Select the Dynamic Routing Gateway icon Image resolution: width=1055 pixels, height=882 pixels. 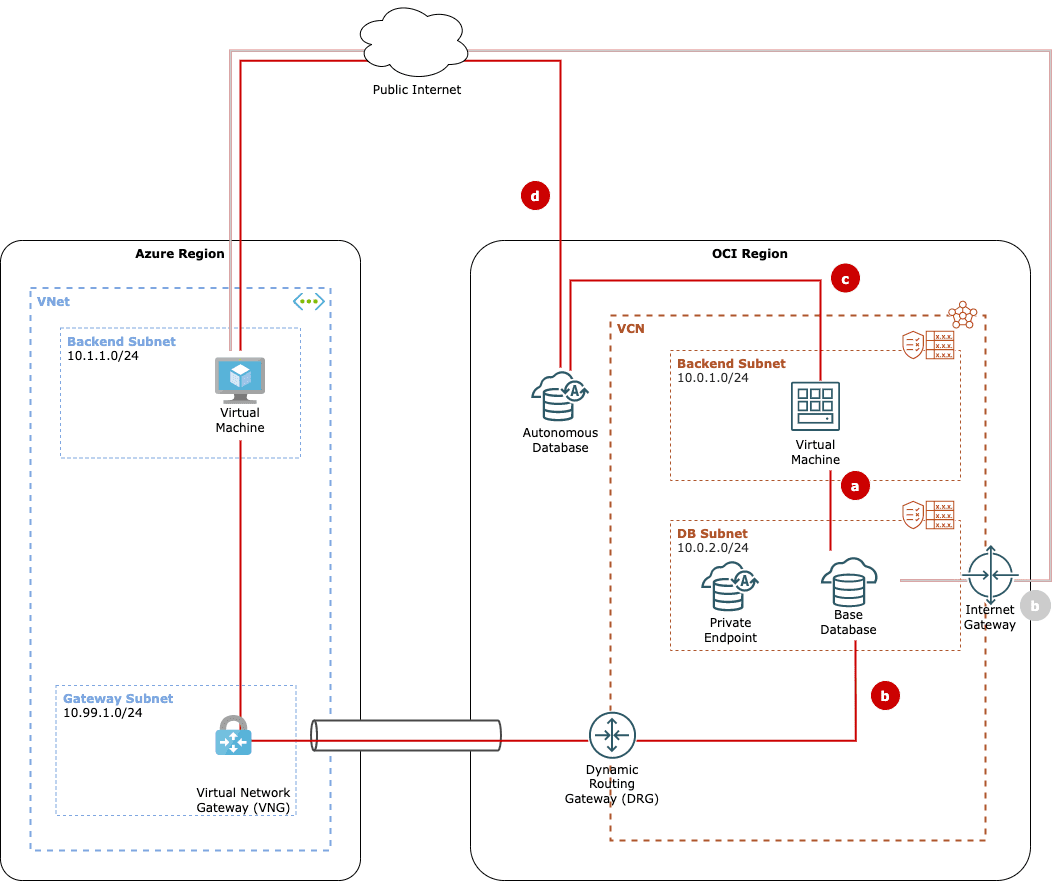click(612, 735)
